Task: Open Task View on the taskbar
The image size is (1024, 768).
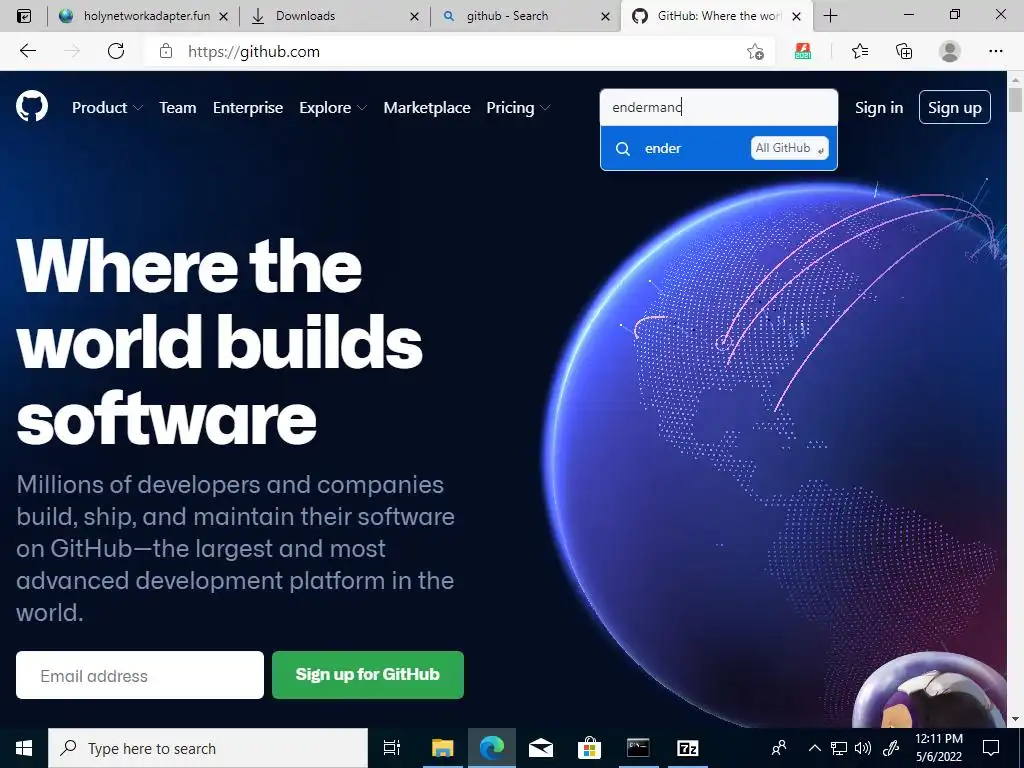Action: [x=391, y=748]
